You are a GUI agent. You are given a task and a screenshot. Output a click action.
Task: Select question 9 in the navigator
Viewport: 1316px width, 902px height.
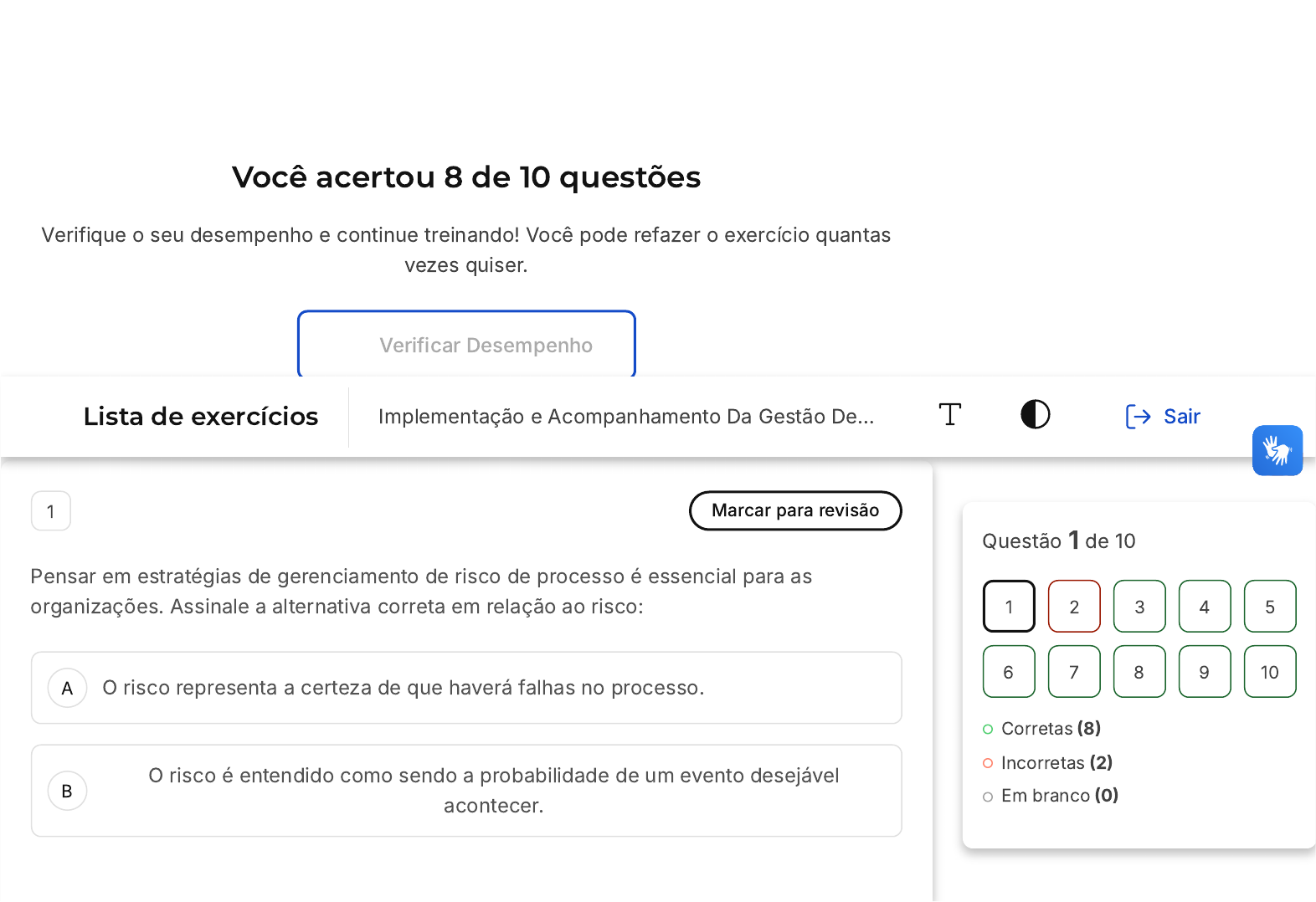click(x=1205, y=672)
